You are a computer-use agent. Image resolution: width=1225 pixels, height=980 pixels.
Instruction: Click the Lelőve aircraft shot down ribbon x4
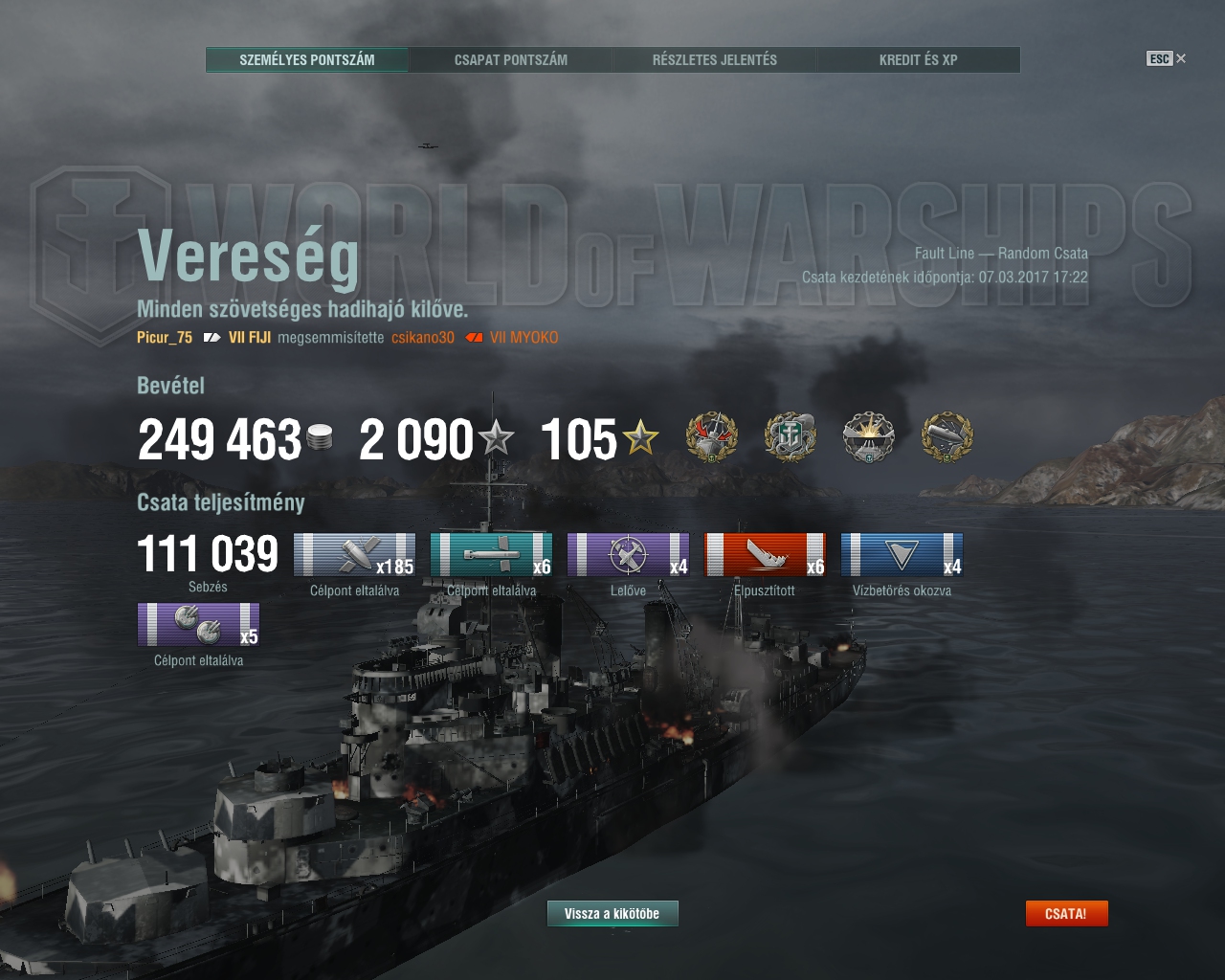tap(629, 555)
